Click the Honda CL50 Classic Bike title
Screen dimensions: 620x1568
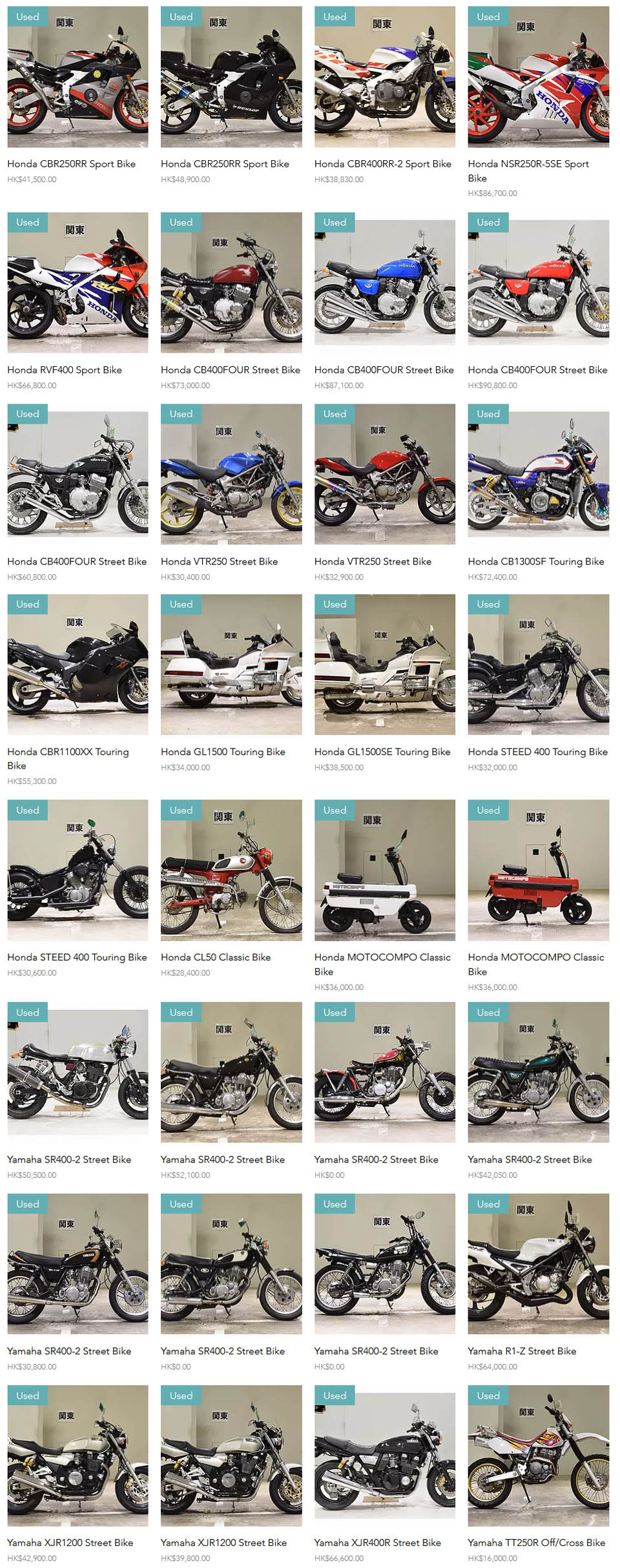[216, 957]
